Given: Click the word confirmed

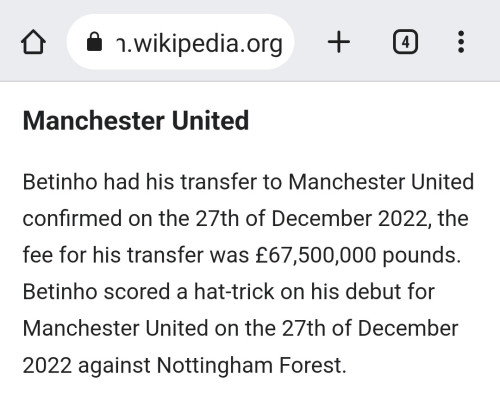Looking at the screenshot, I should (72, 219).
